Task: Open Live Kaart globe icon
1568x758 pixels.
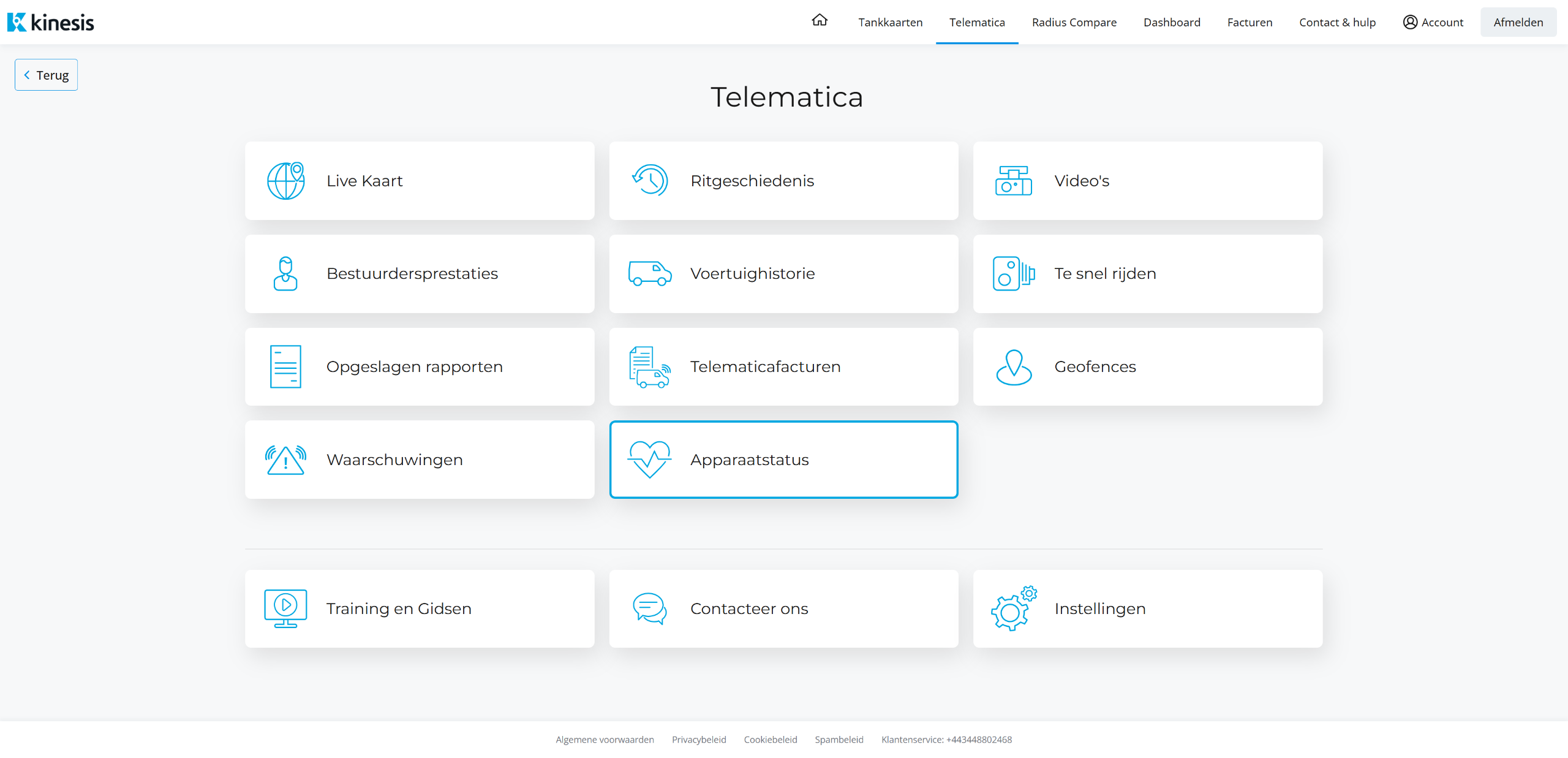Action: pyautogui.click(x=285, y=181)
